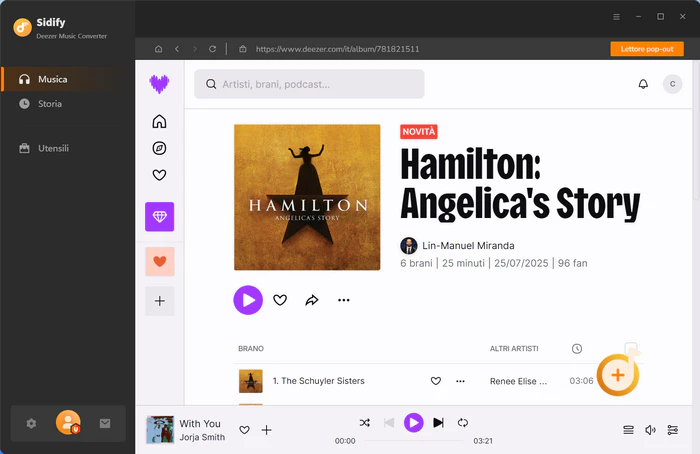Open Deezer notifications bell
700x454 pixels.
(643, 84)
